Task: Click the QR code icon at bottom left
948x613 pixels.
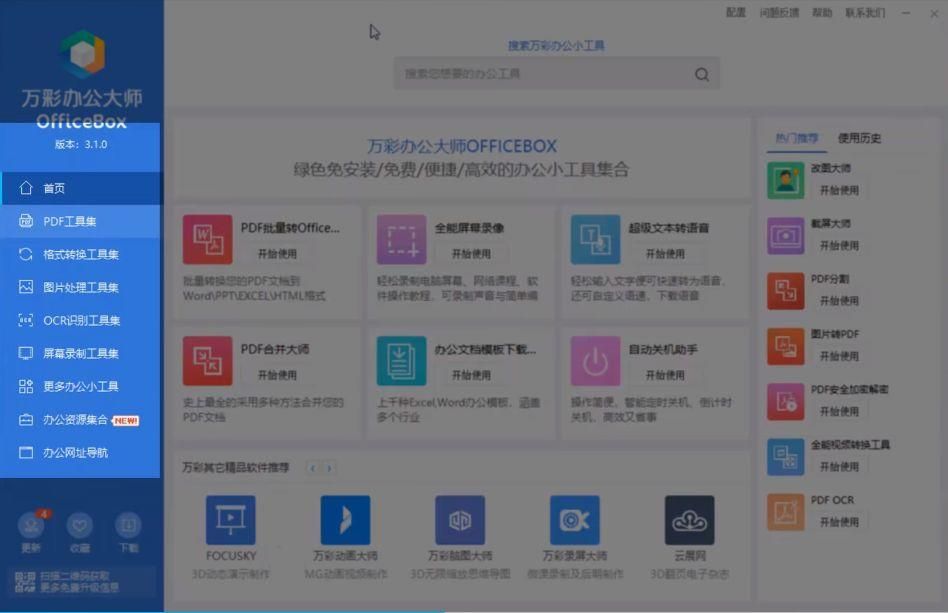Action: coord(25,582)
